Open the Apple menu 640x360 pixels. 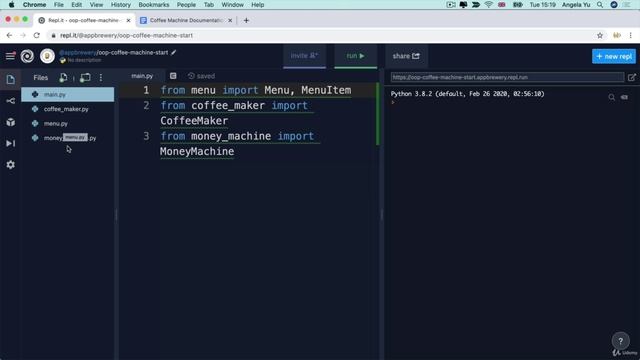point(11,4)
